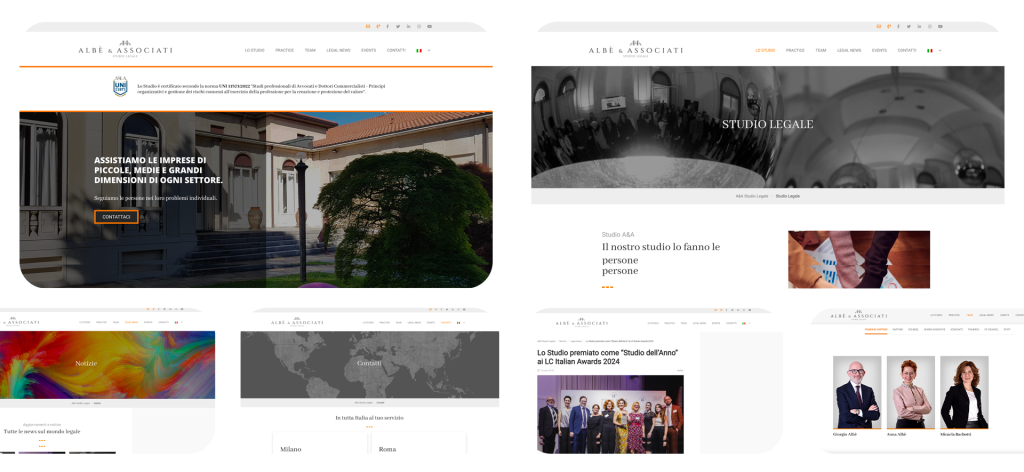Click the 'Tutte le news sul mondo legale' heading

click(42, 432)
